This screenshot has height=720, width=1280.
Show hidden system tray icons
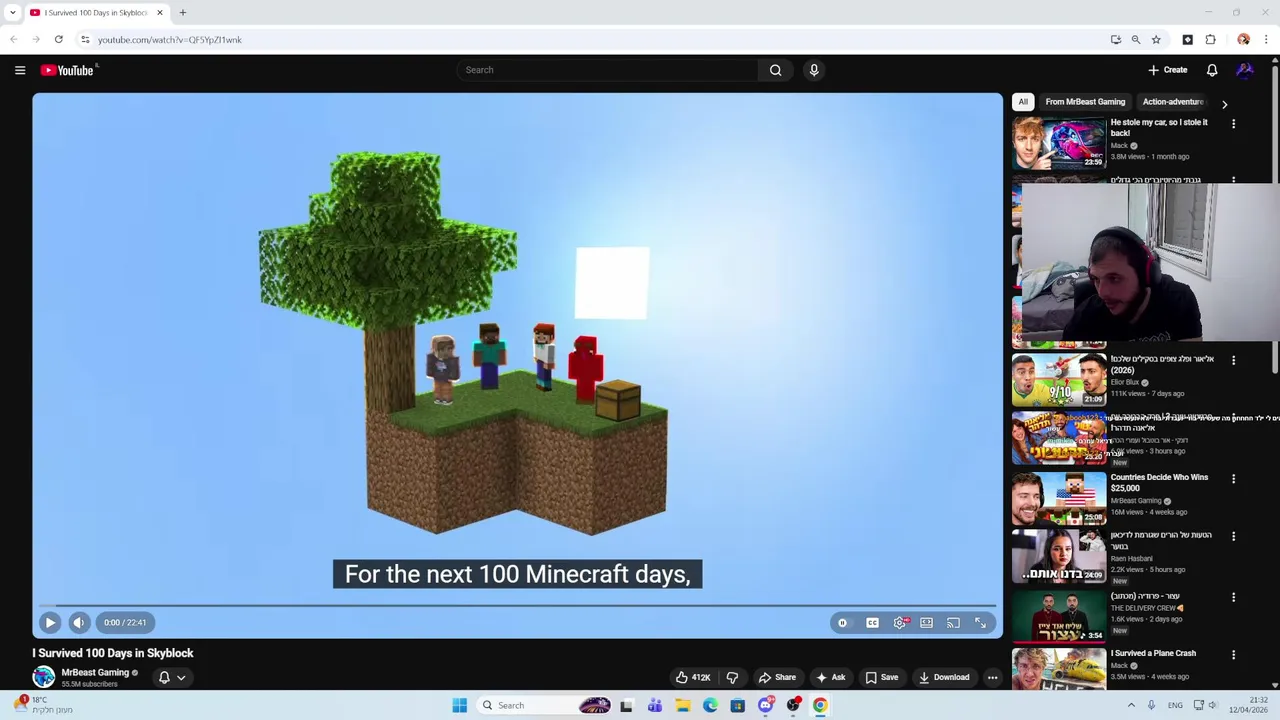coord(1131,705)
